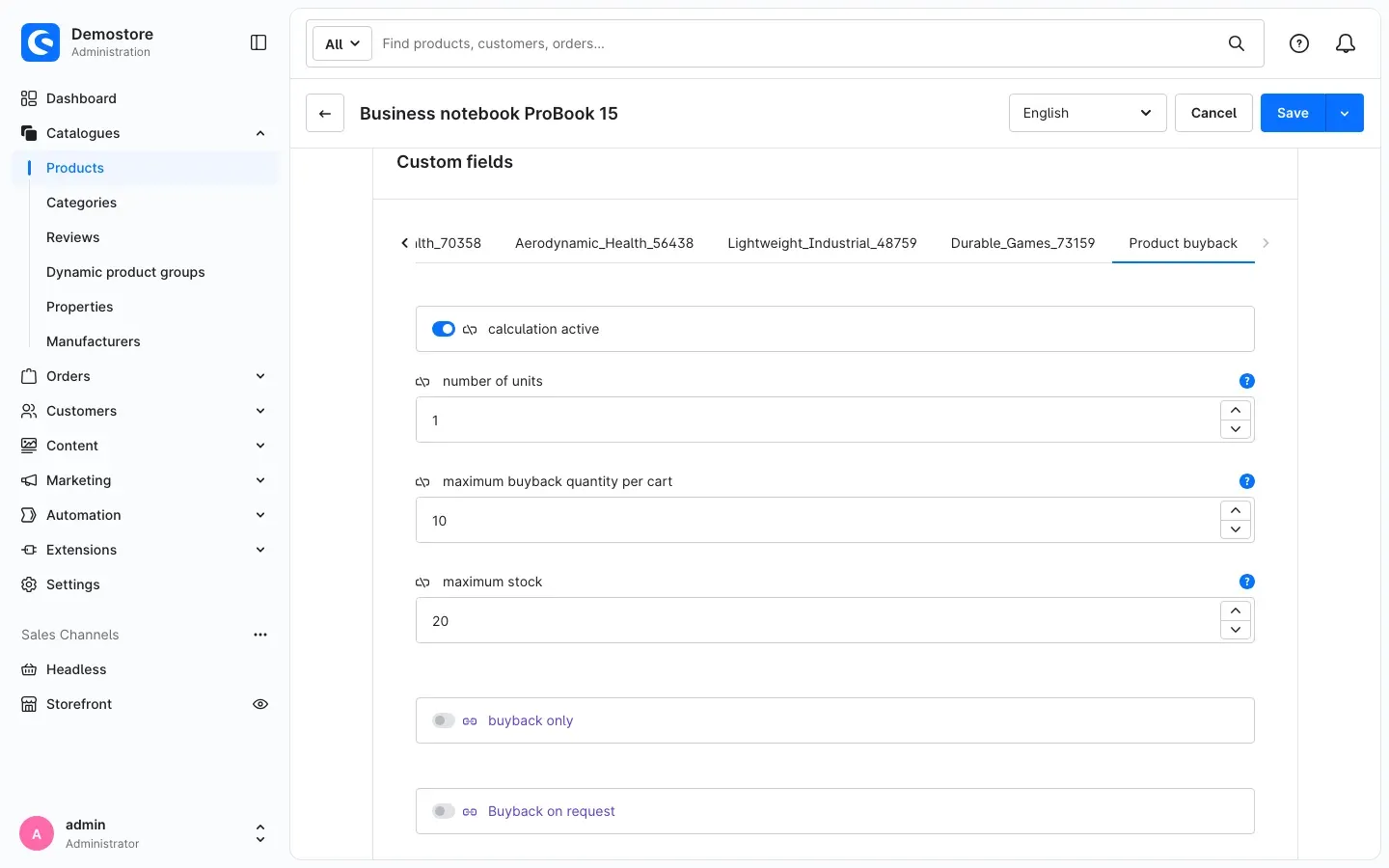The height and width of the screenshot is (868, 1389).
Task: Go back with the arrow button
Action: pos(325,113)
